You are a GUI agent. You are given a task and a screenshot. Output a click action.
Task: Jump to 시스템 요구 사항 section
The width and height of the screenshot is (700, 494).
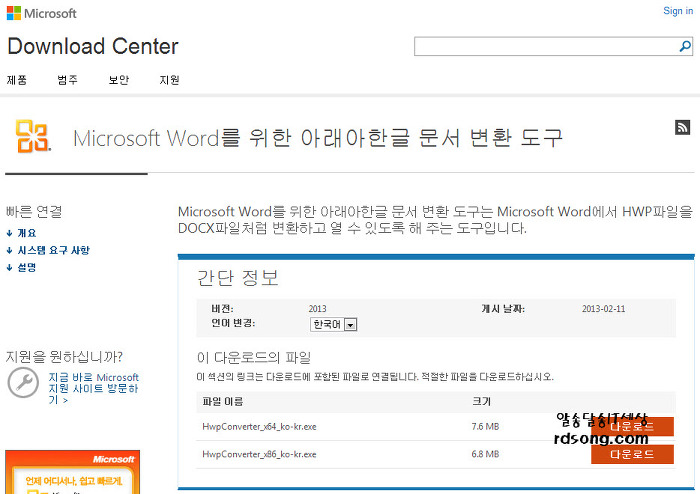(53, 250)
